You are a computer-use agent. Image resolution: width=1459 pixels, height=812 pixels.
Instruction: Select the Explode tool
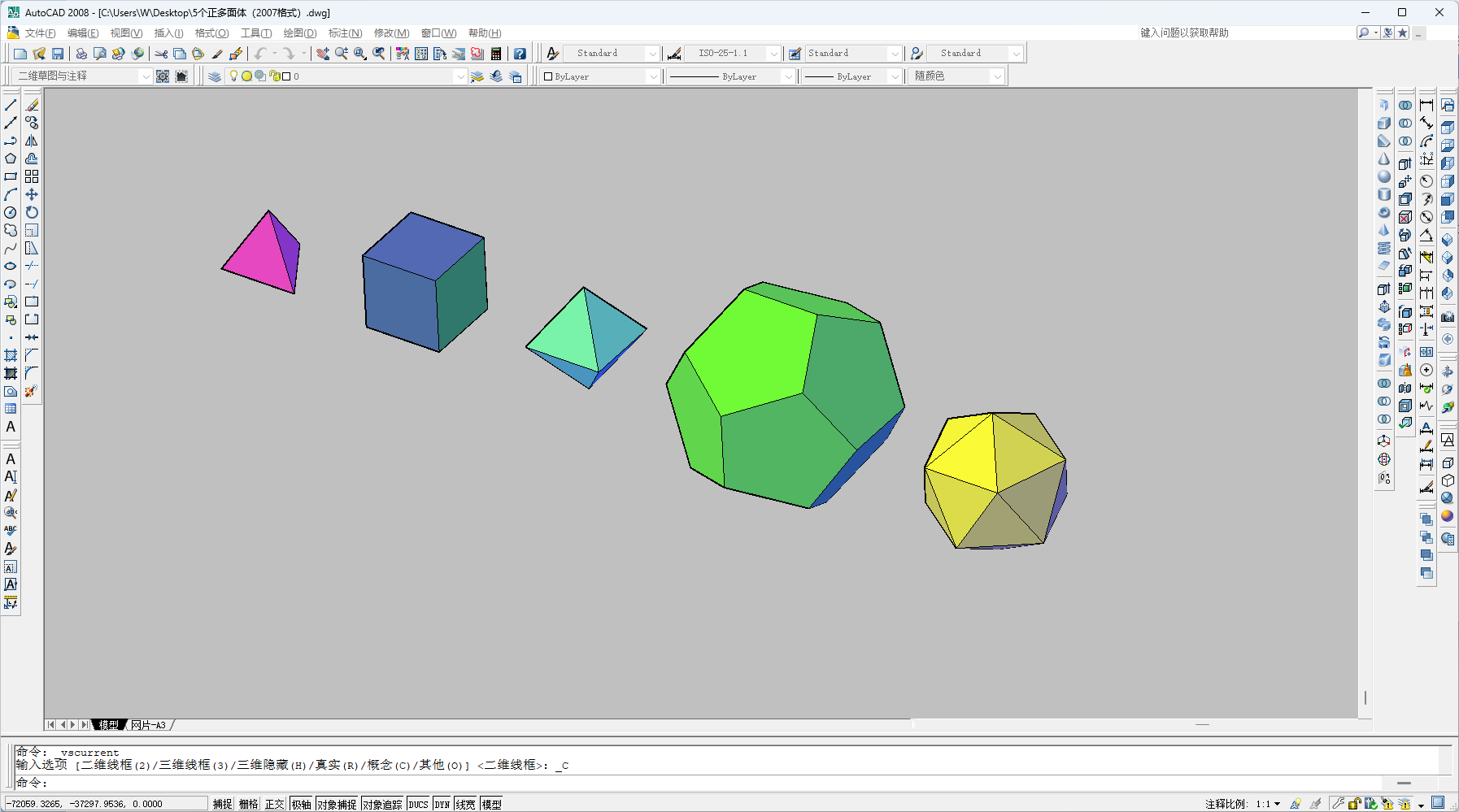click(32, 391)
